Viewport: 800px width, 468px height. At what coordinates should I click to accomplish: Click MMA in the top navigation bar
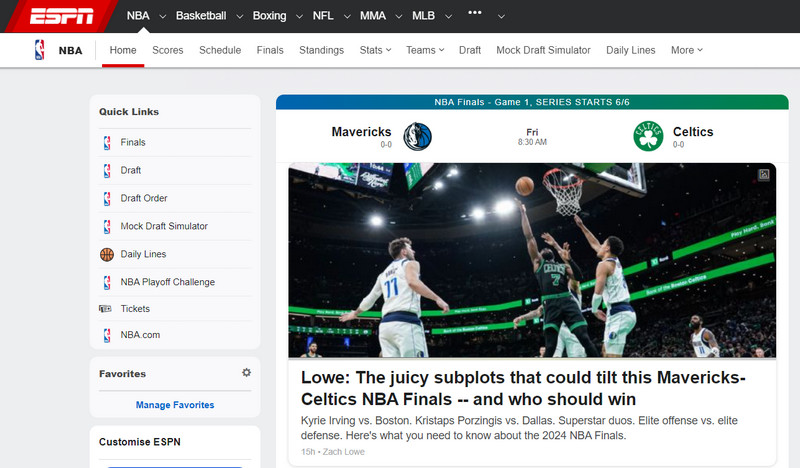click(x=373, y=16)
